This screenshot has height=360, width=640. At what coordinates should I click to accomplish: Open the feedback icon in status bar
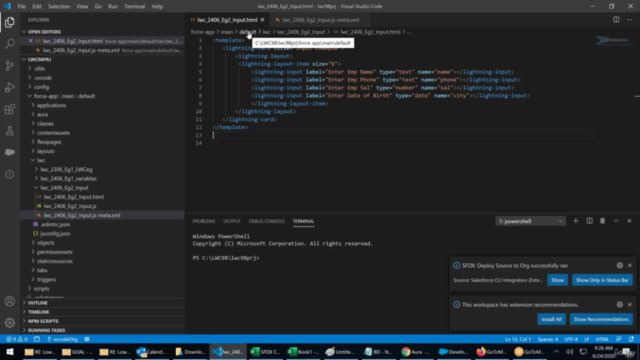click(x=619, y=339)
